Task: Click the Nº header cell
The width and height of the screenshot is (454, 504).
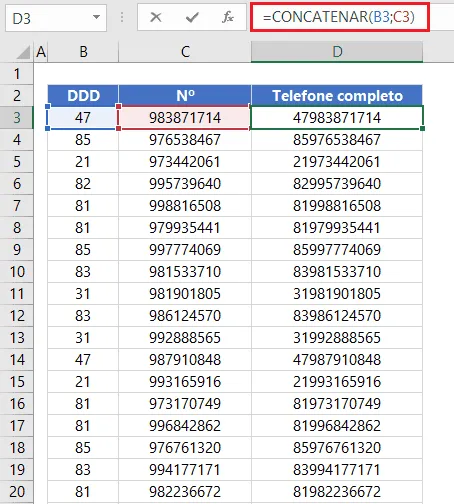Action: (185, 96)
